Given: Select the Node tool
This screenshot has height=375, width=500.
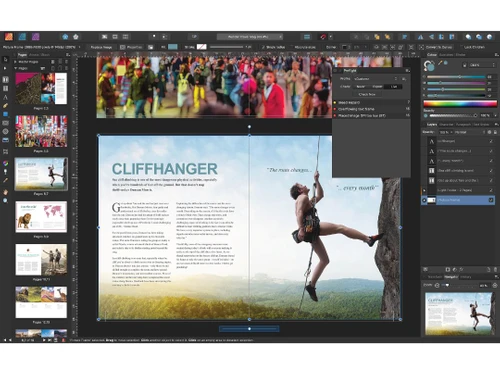Looking at the screenshot, I should coord(5,68).
